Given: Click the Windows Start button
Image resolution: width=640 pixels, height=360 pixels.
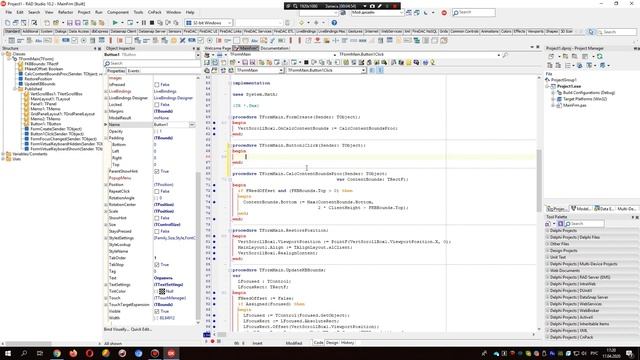Looking at the screenshot, I should [x=8, y=353].
